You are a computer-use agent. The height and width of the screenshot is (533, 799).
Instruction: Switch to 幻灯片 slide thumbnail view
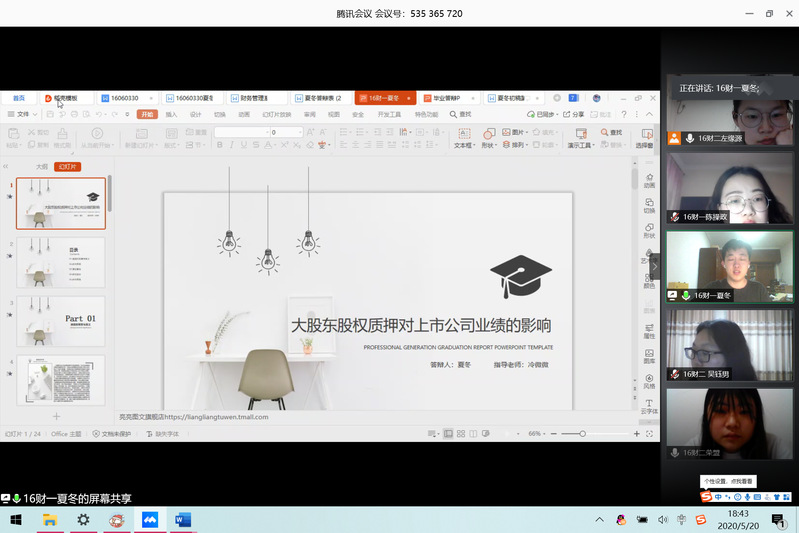pos(68,167)
